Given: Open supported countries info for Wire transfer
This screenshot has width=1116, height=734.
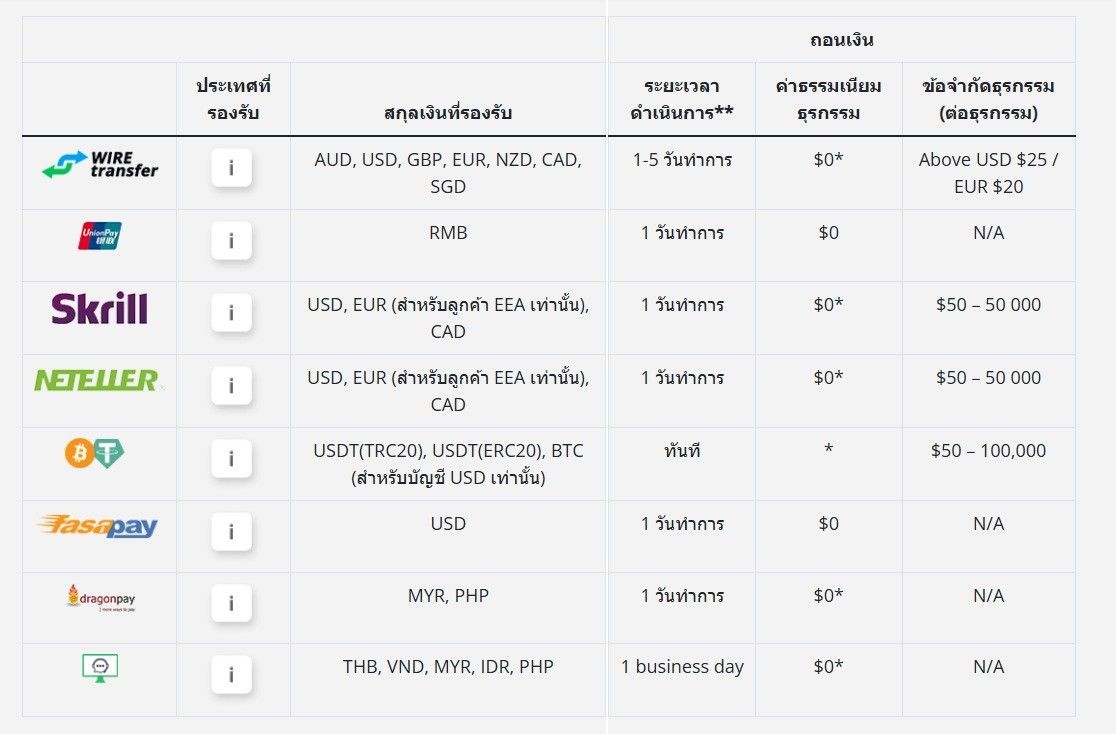Looking at the screenshot, I should [x=231, y=168].
